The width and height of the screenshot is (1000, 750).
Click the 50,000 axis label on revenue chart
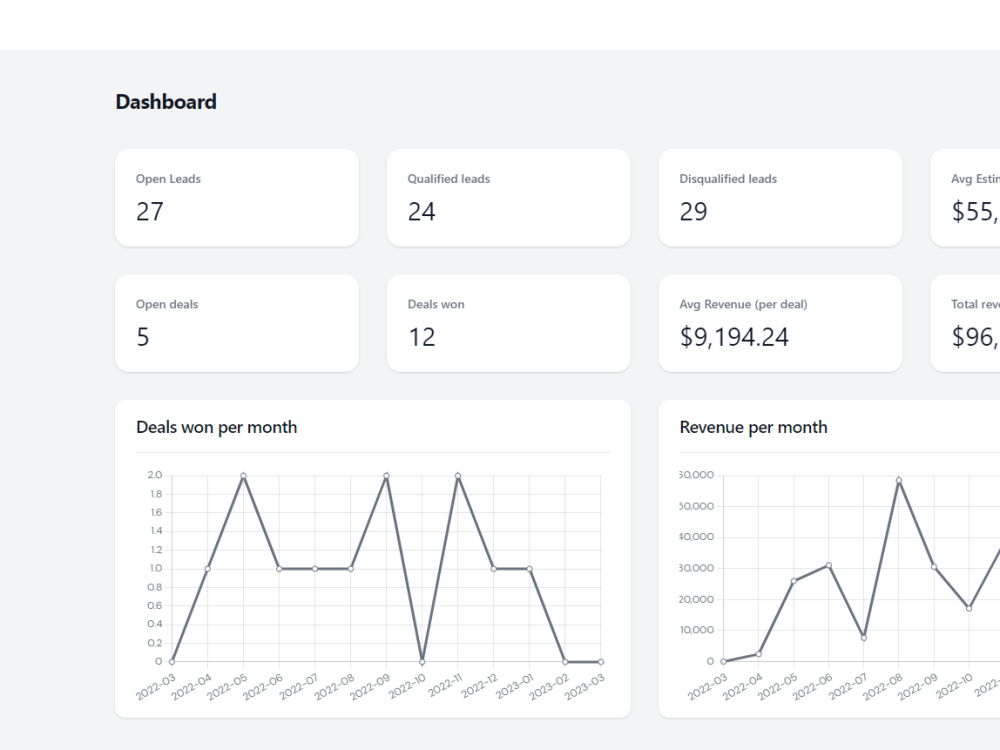coord(695,505)
